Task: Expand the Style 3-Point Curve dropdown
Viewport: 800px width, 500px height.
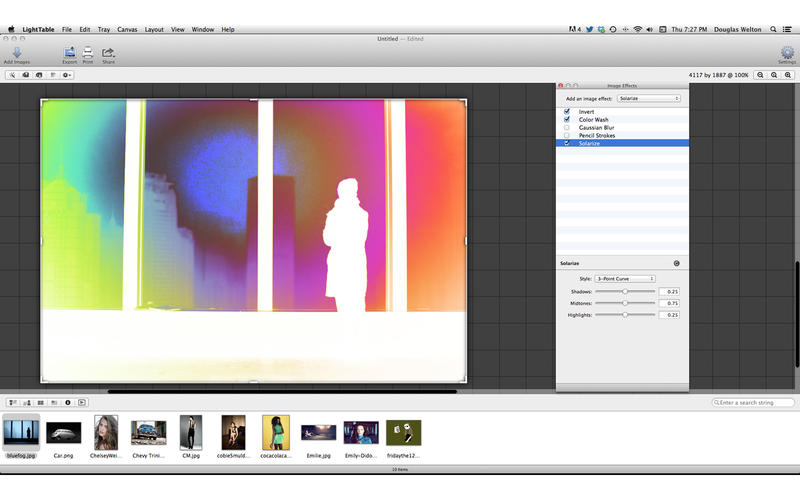Action: click(x=625, y=278)
